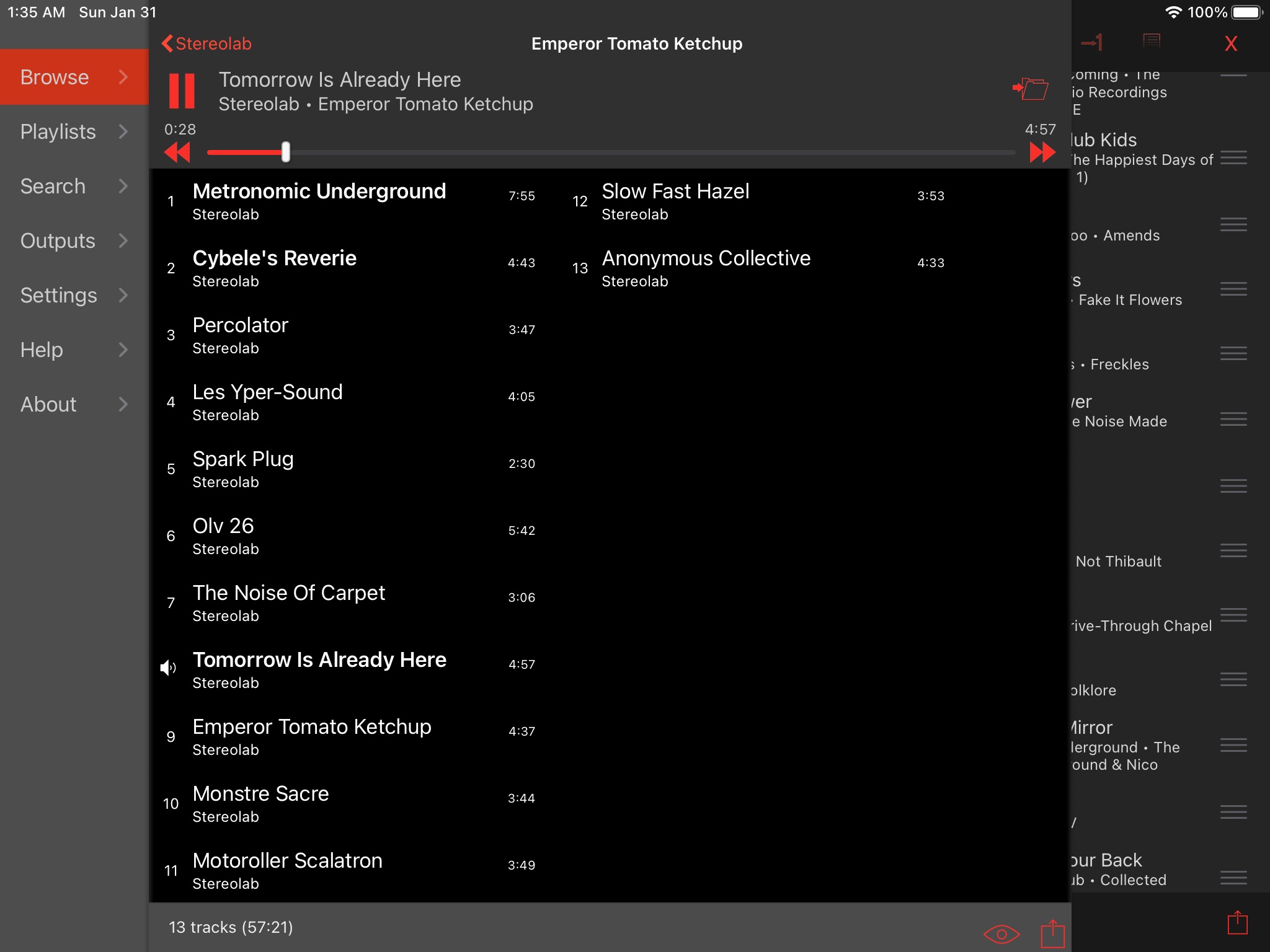Grab the reorder handle for Noise Made row
The width and height of the screenshot is (1270, 952).
coord(1233,419)
